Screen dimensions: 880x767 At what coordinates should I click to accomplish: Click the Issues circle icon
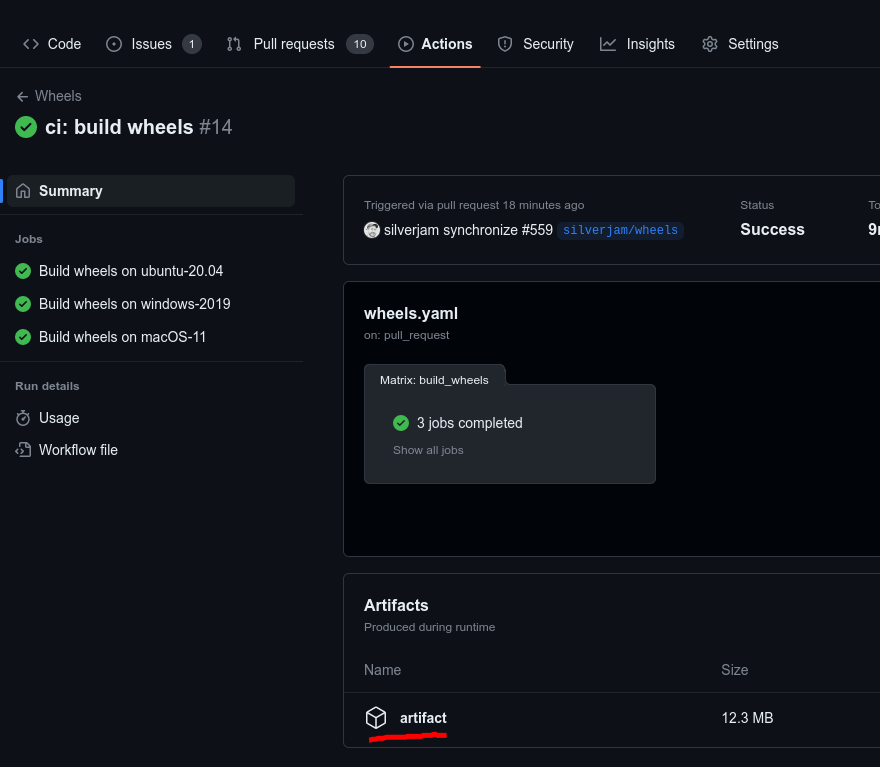(114, 44)
